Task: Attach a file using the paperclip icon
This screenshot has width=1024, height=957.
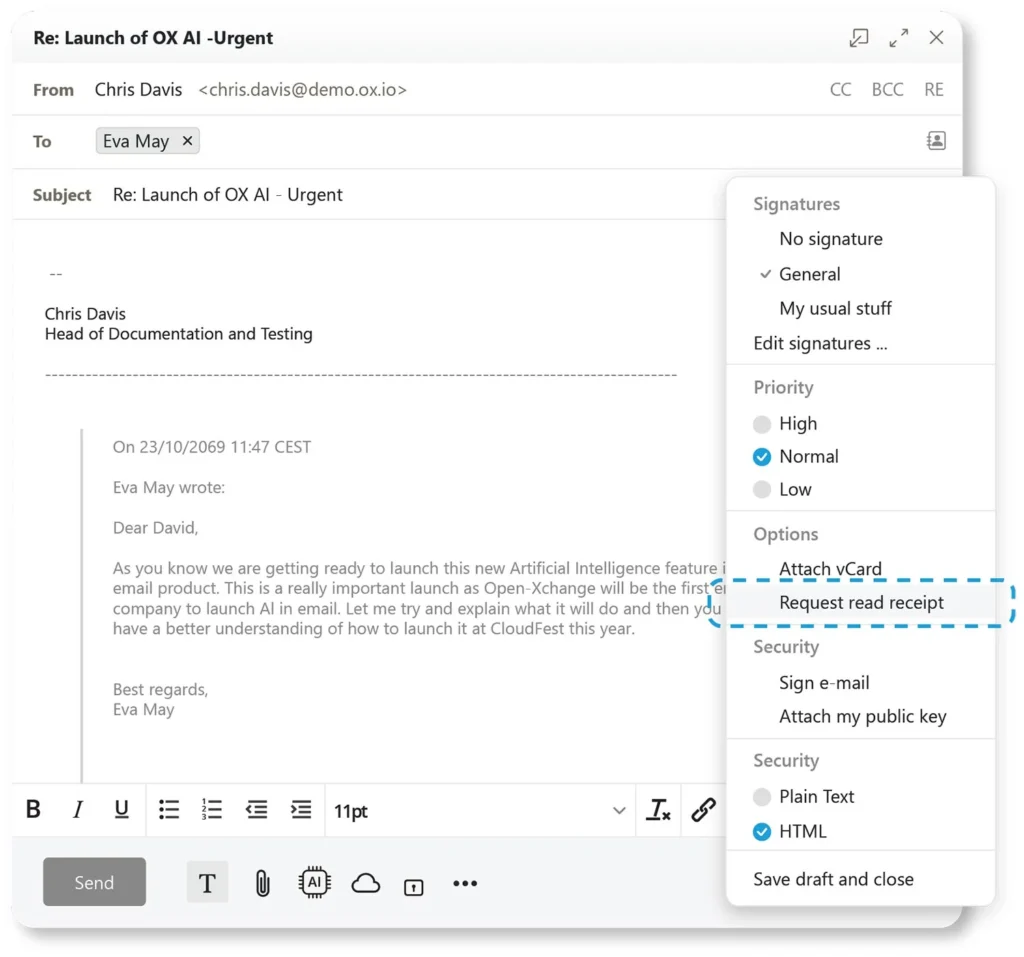Action: coord(262,883)
